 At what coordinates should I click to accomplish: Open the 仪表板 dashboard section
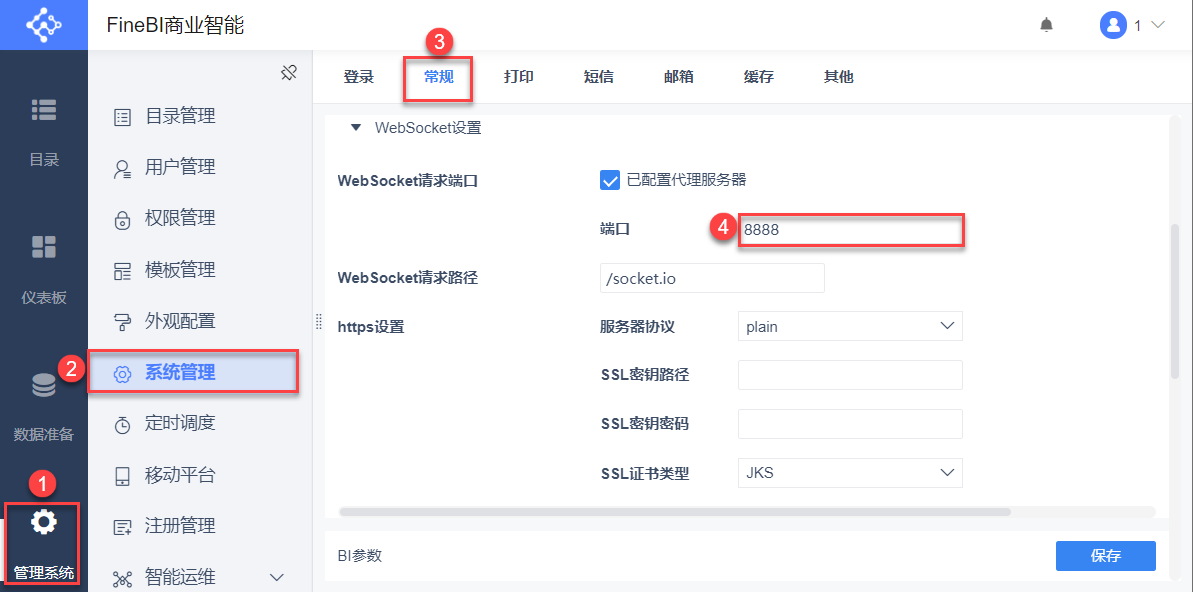pyautogui.click(x=43, y=268)
